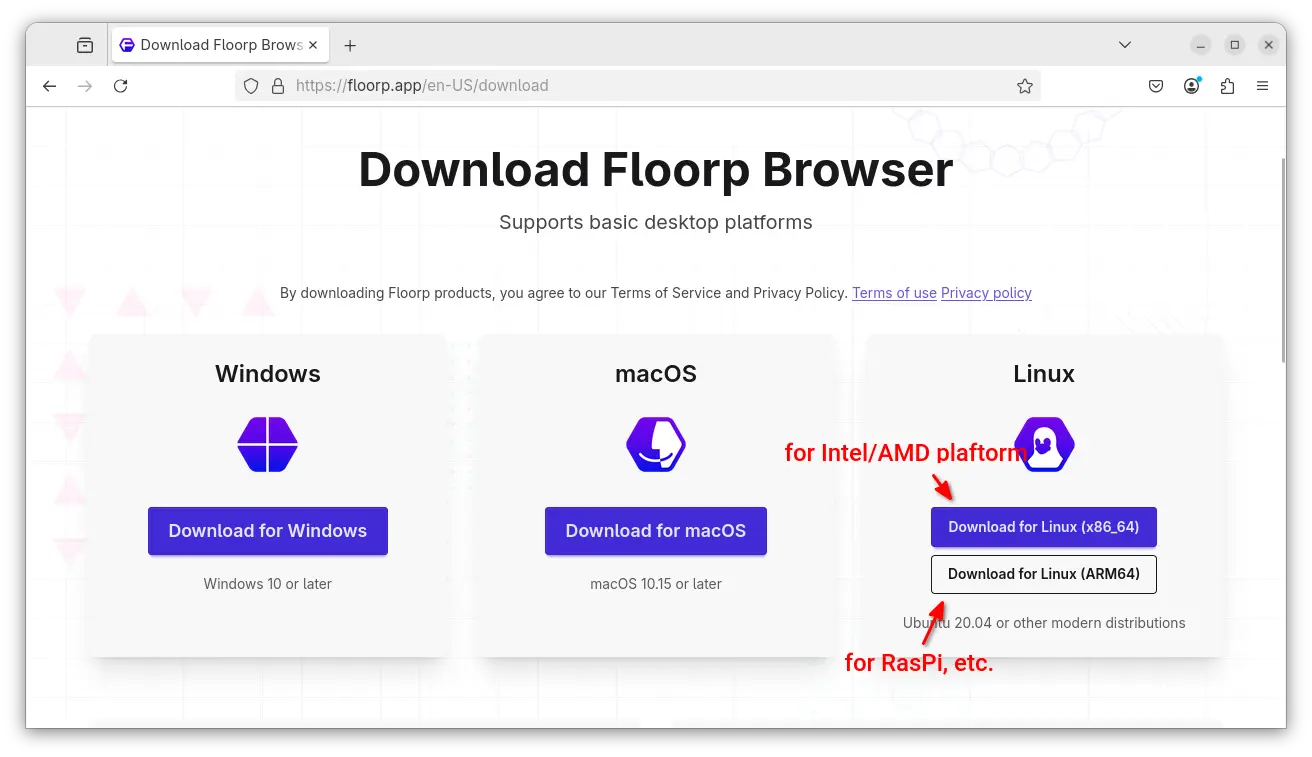1312x757 pixels.
Task: Open the Terms of use link
Action: [894, 293]
